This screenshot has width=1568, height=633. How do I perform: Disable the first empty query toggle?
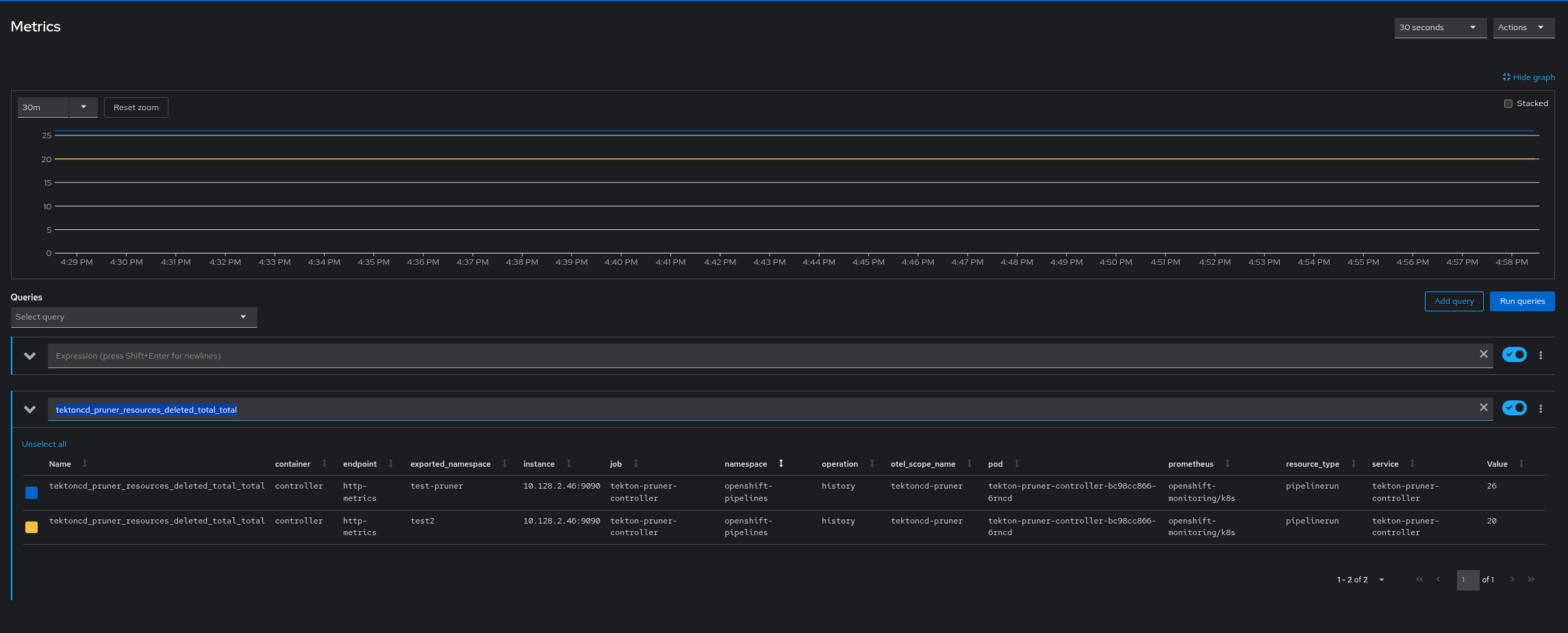pyautogui.click(x=1514, y=354)
